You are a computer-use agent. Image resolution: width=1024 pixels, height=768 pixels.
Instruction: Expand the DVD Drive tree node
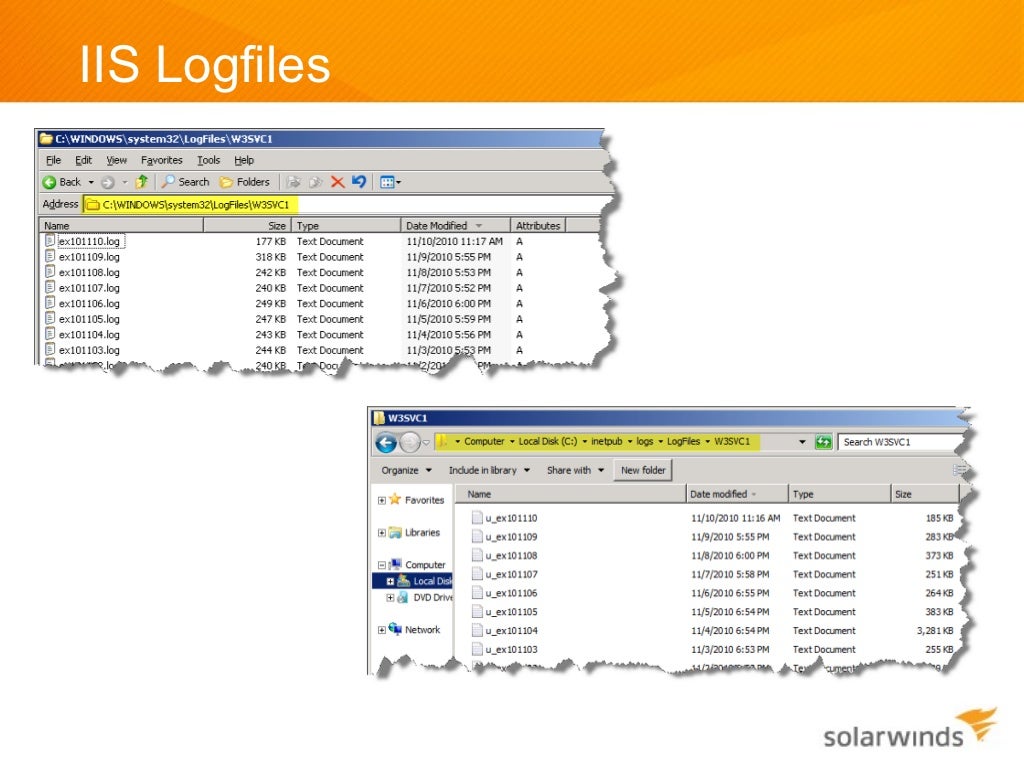point(390,598)
